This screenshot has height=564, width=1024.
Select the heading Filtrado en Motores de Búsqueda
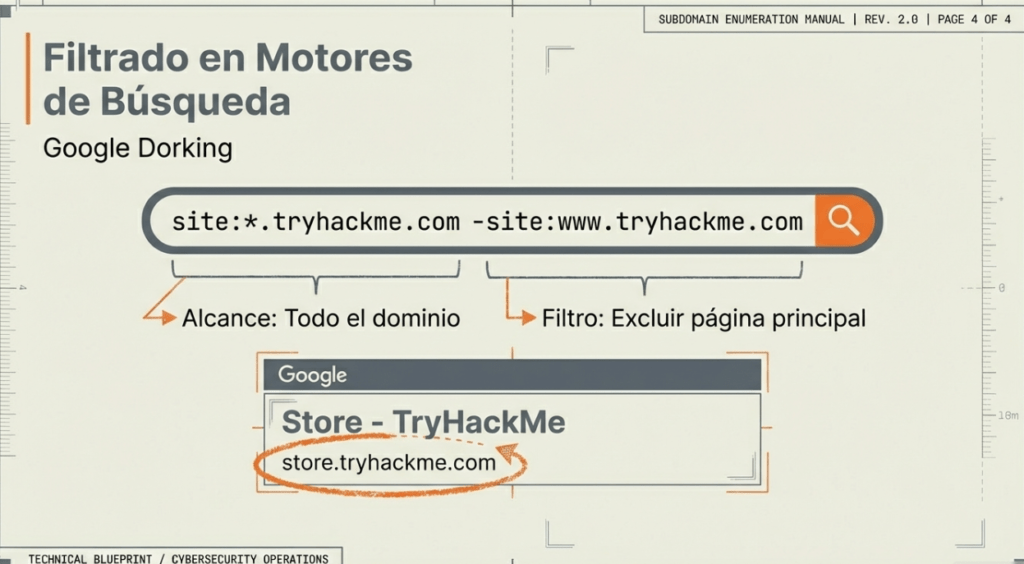[x=228, y=79]
